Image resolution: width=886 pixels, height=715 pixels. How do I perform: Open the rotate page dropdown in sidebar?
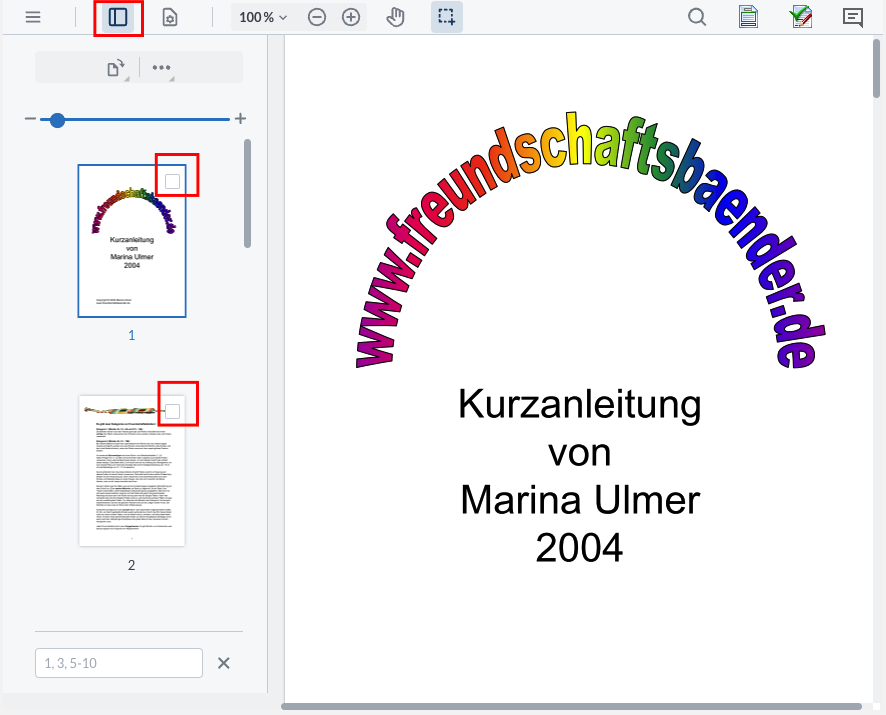(x=116, y=68)
